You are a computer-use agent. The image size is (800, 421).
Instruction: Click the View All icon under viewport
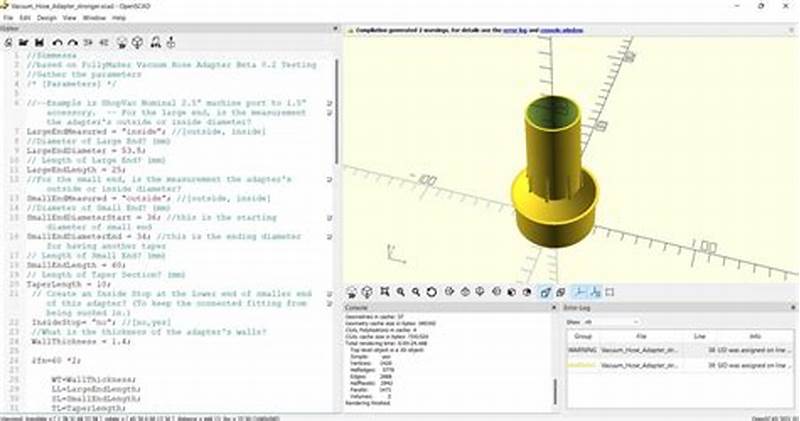[x=385, y=292]
